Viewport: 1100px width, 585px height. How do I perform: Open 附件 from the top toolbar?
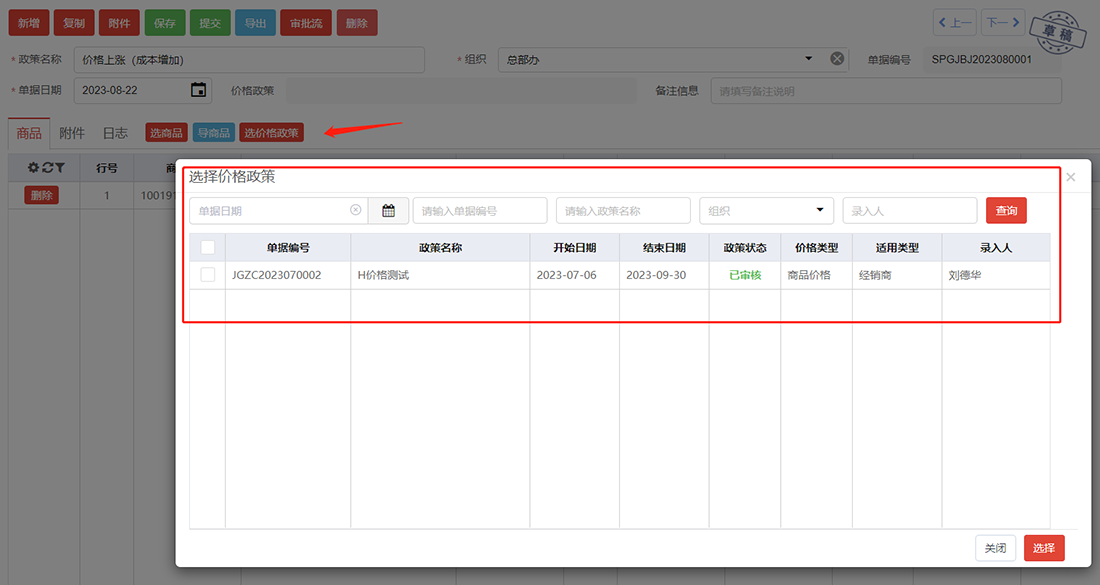click(x=119, y=23)
